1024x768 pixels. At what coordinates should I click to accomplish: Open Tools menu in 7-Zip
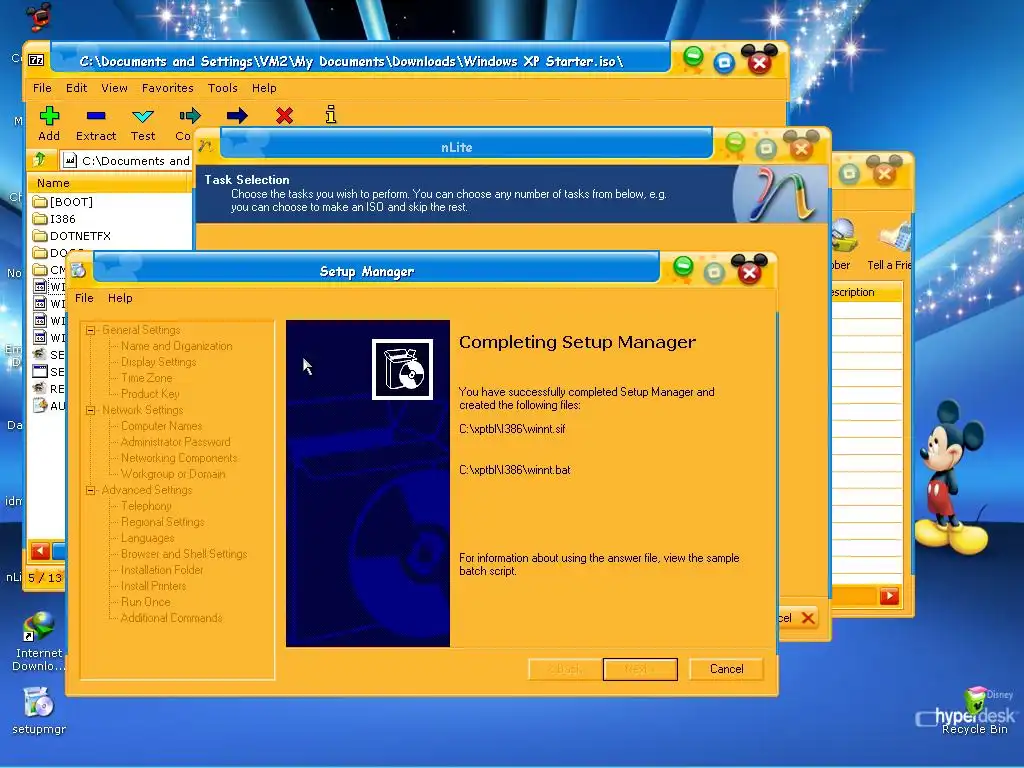click(223, 88)
